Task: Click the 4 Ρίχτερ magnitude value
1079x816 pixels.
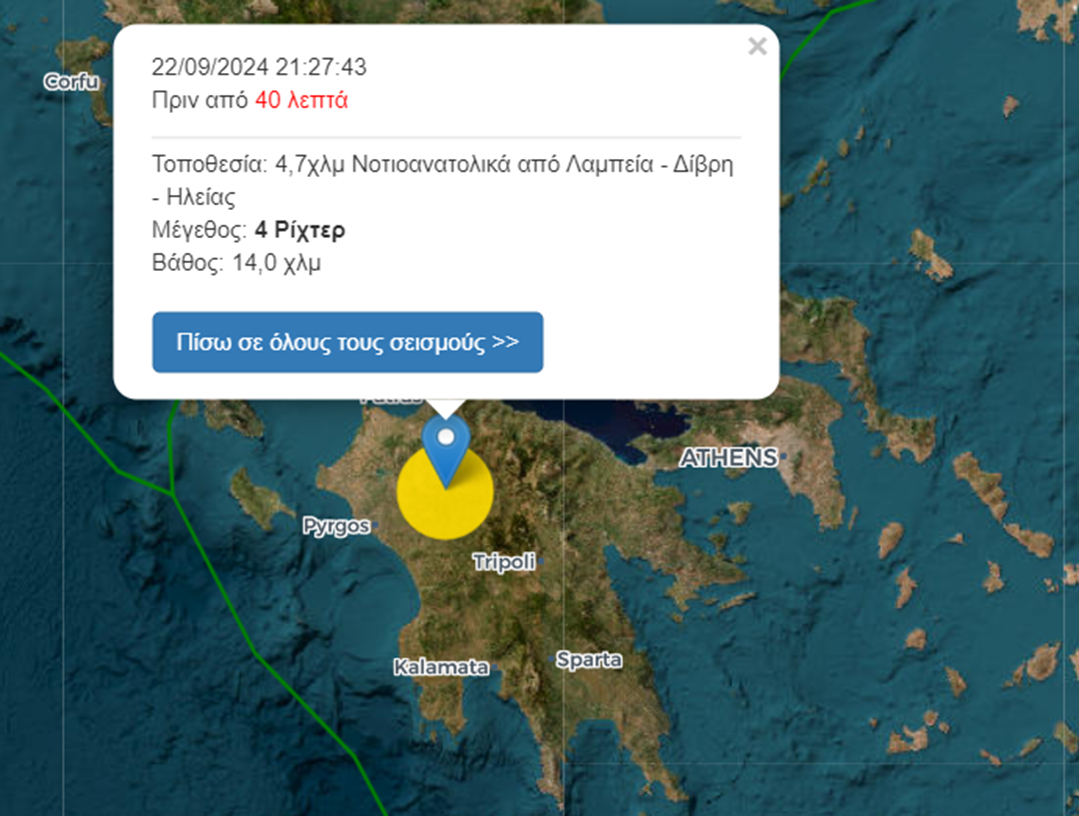Action: (x=300, y=229)
